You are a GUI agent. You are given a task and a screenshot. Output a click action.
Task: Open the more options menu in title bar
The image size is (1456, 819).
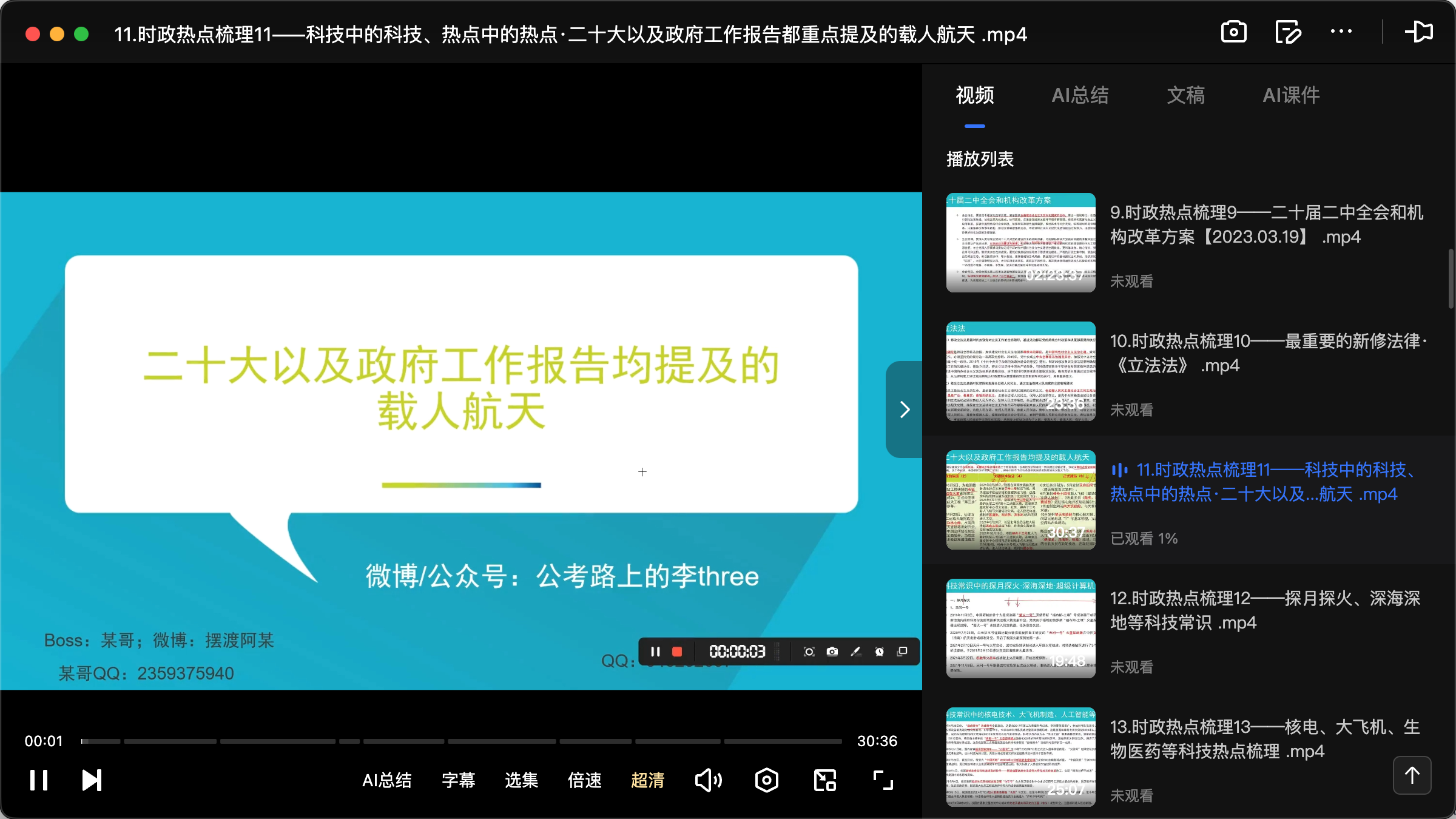[1341, 32]
